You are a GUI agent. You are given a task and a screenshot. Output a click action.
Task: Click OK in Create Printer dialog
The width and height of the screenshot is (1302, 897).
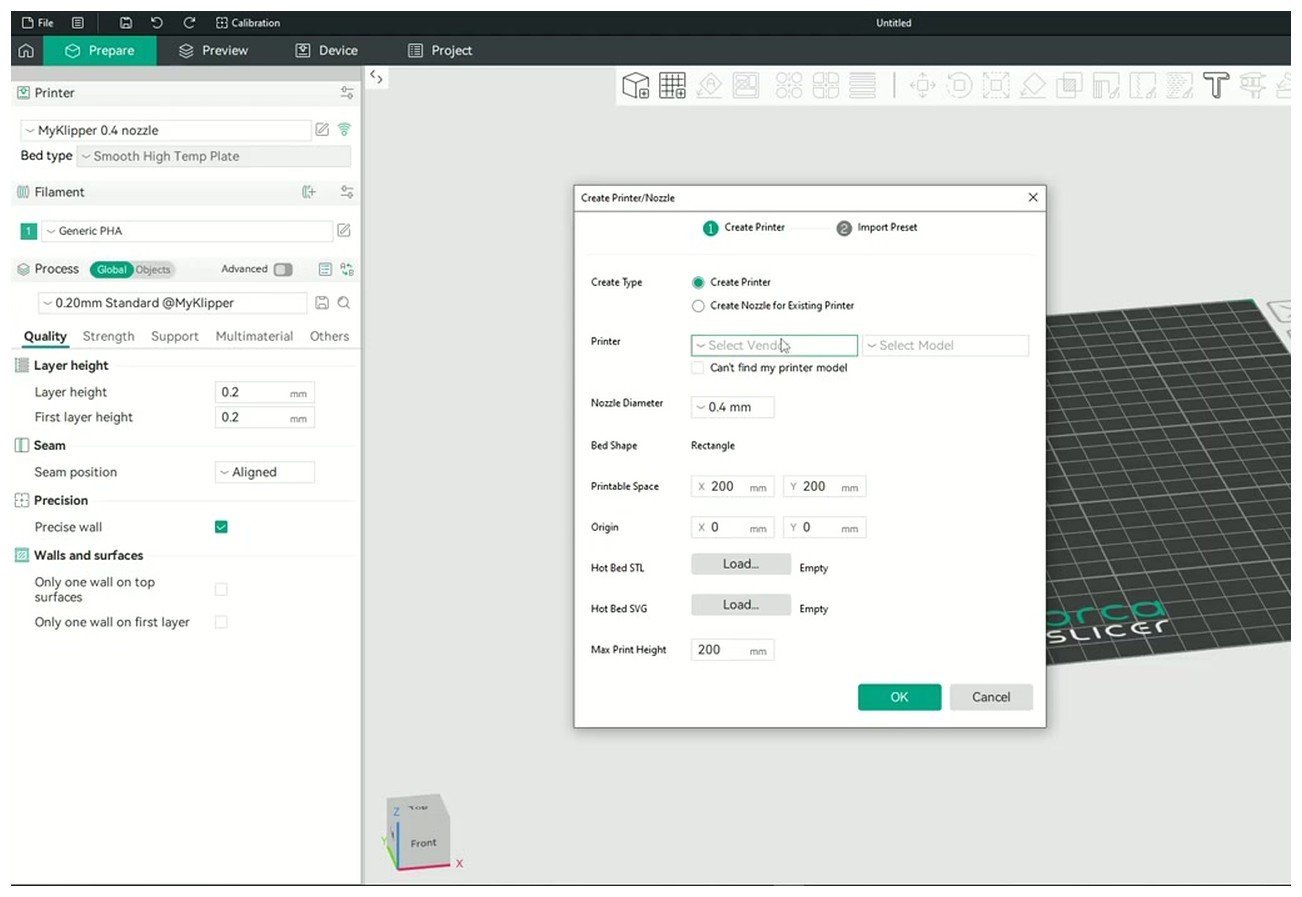point(899,697)
